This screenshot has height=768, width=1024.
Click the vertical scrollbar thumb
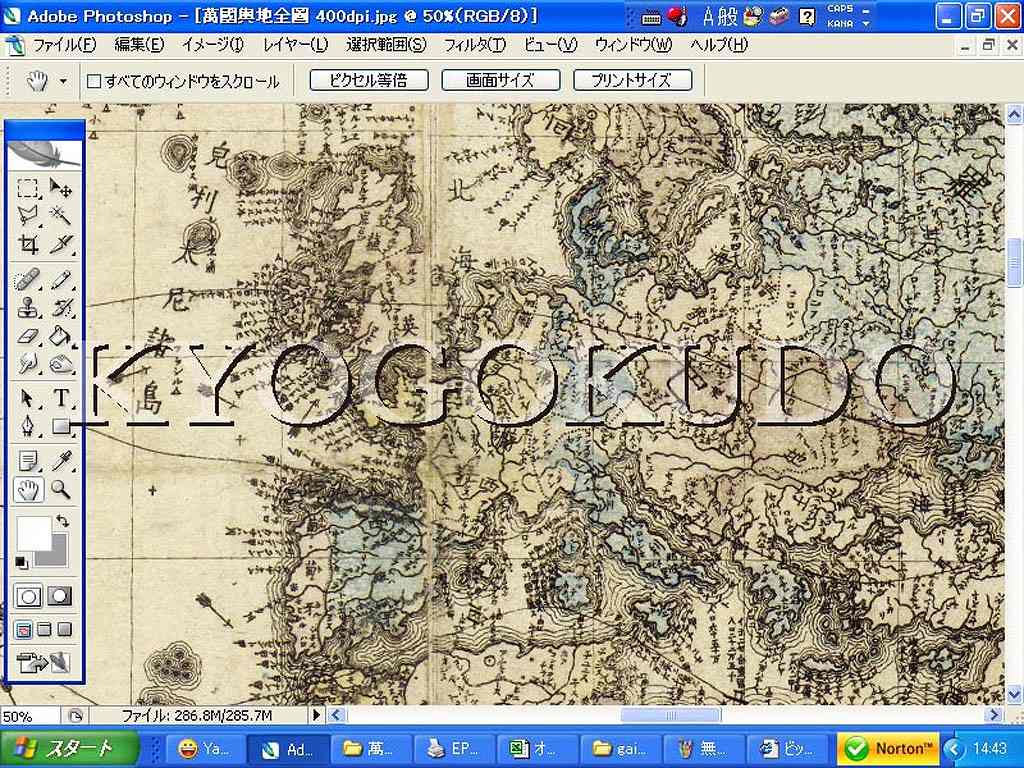(x=1014, y=262)
